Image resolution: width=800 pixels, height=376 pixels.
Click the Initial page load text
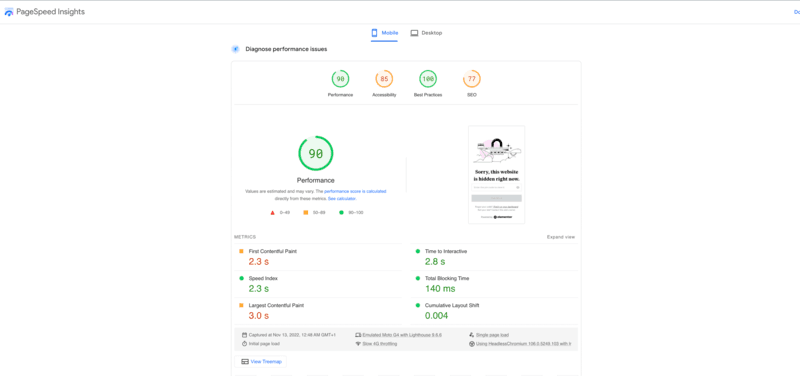tap(263, 344)
